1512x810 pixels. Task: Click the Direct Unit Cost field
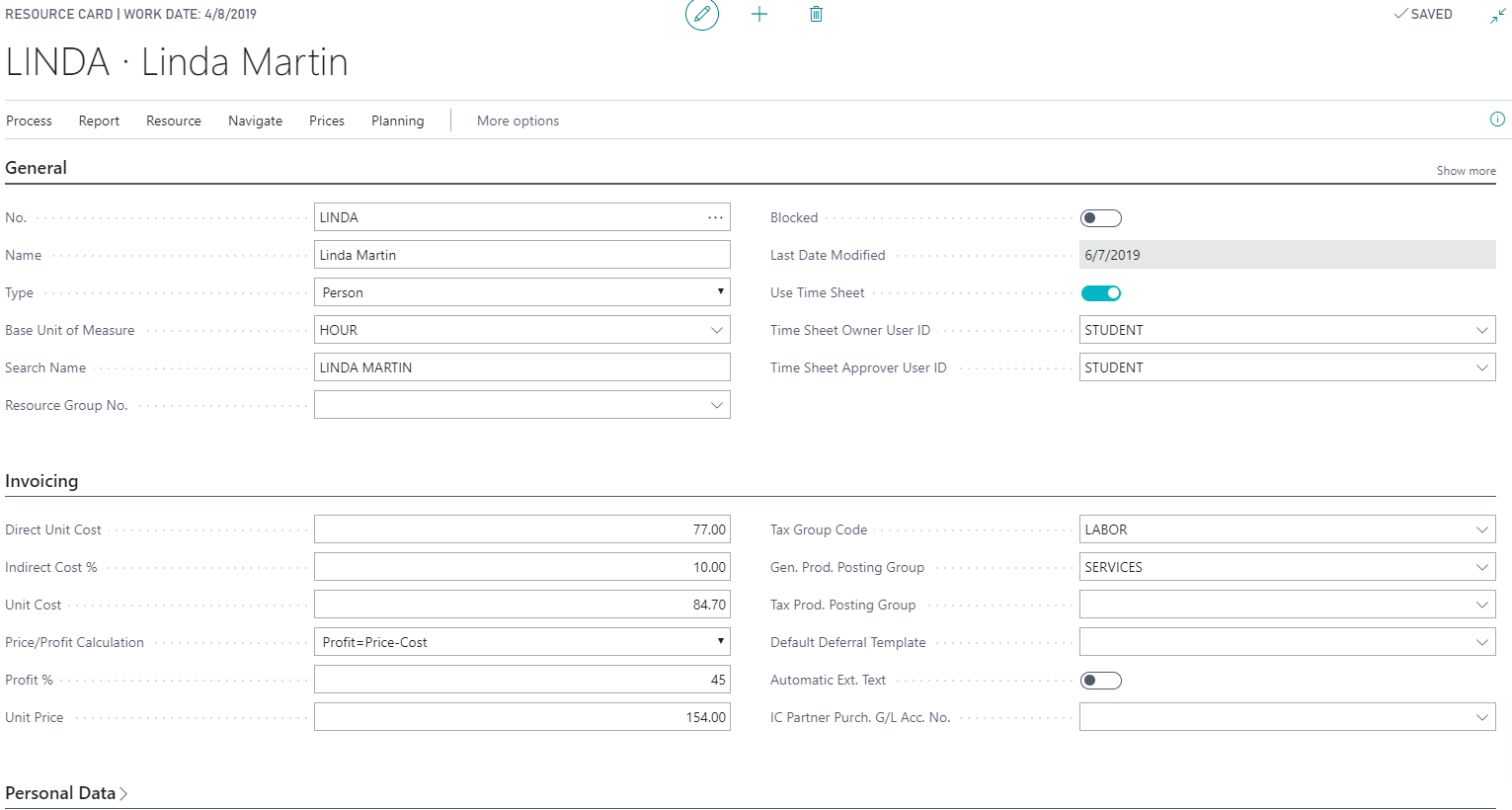522,529
